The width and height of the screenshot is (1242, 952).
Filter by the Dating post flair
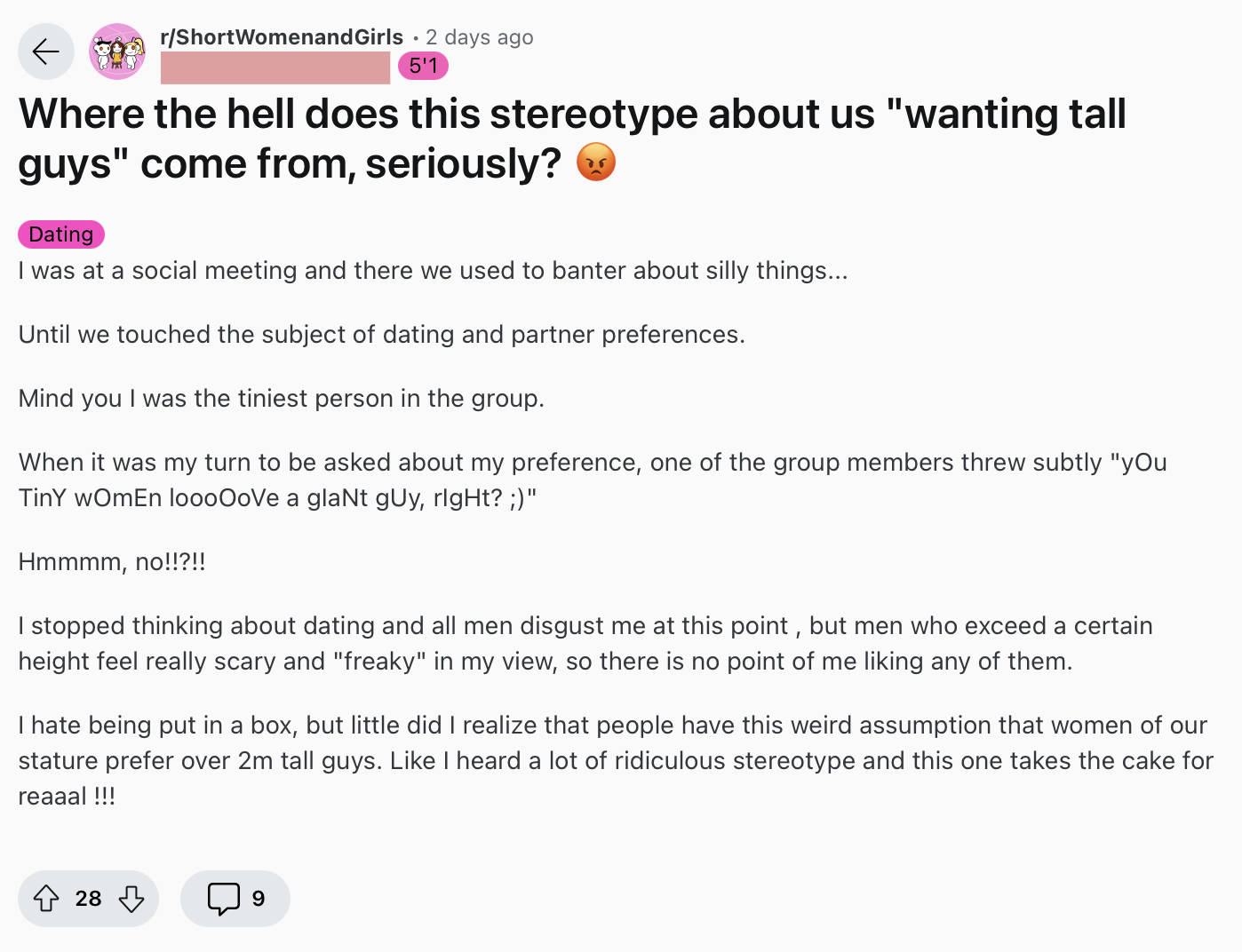point(61,234)
